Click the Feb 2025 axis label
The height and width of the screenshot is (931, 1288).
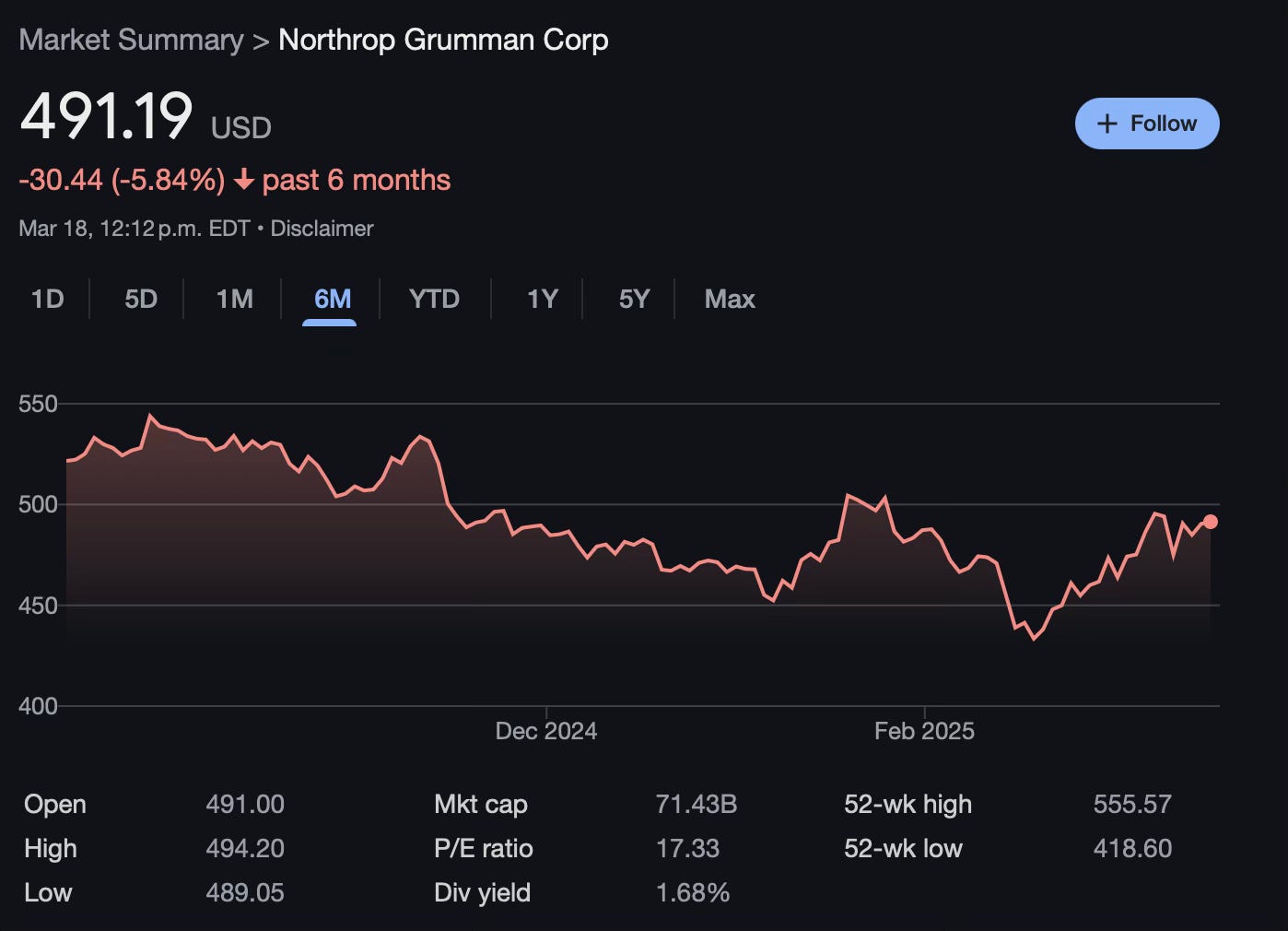point(924,731)
